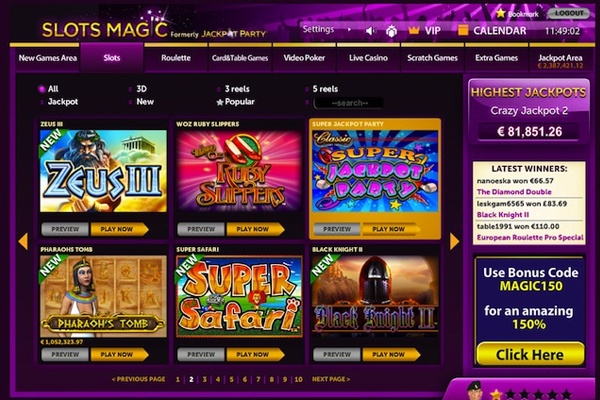The width and height of the screenshot is (600, 400).
Task: Mute sound with the speaker icon
Action: click(370, 31)
